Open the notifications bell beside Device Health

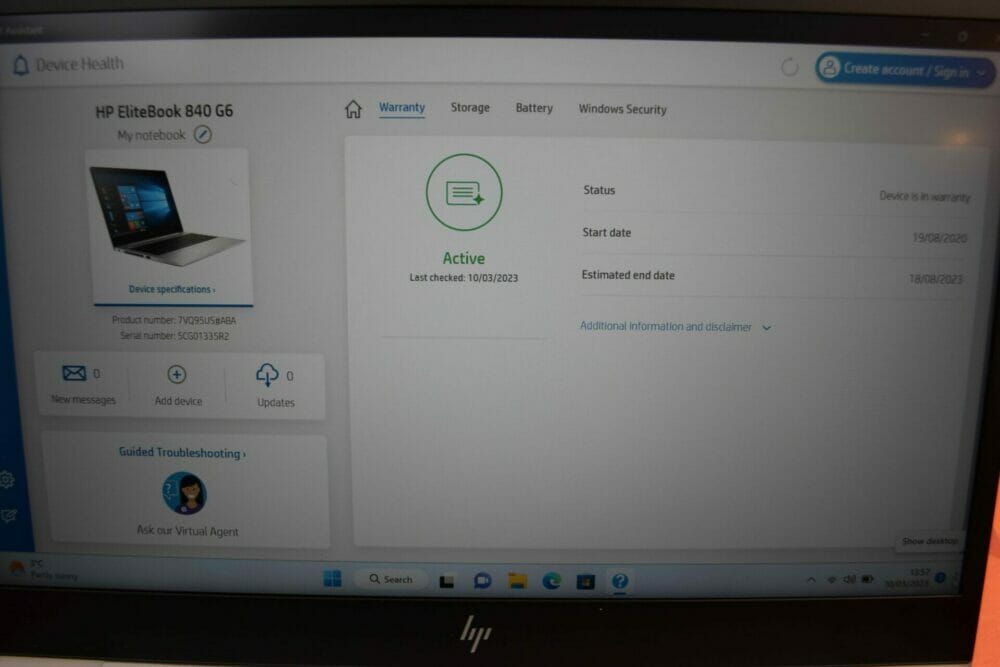pos(21,64)
